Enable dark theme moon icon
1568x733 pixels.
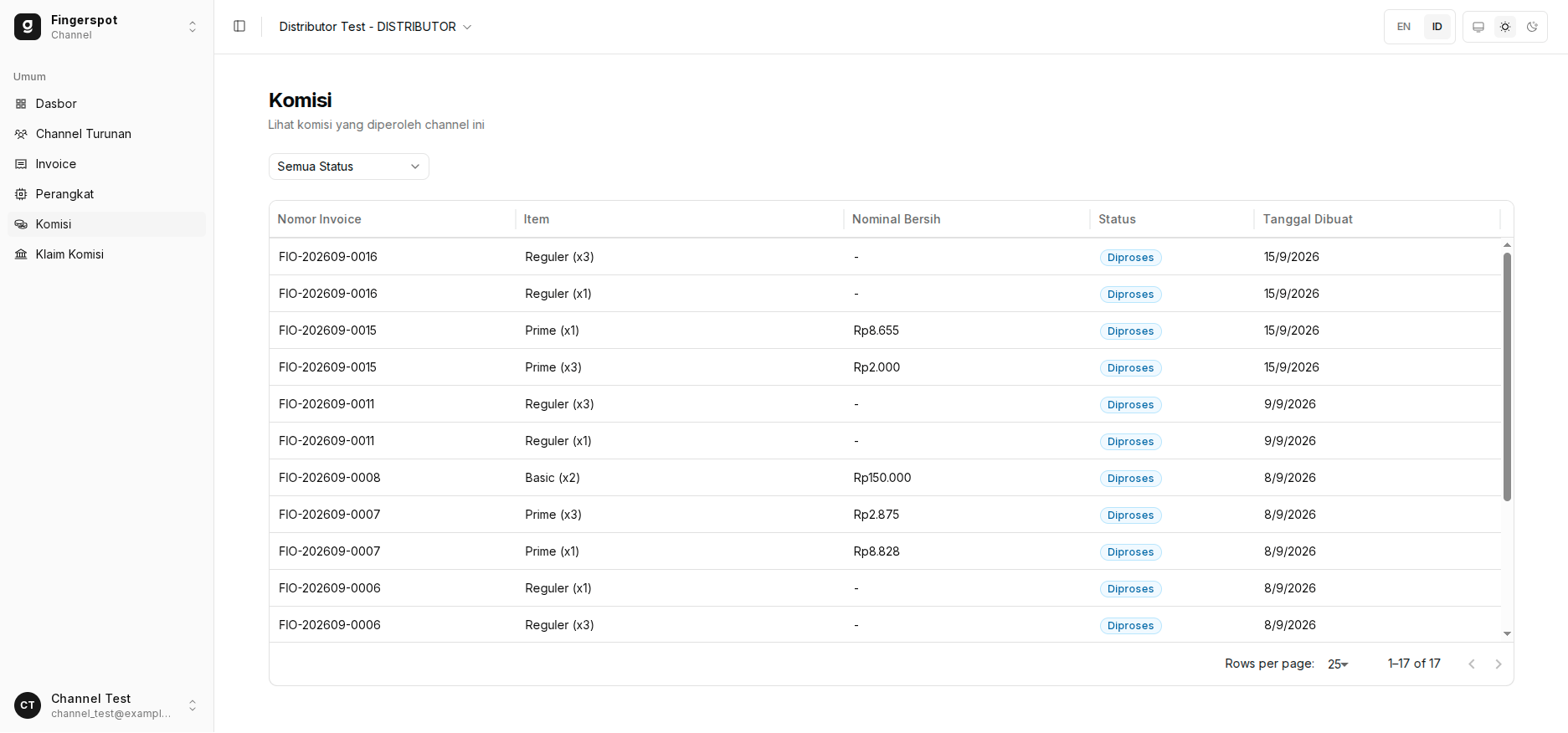coord(1532,27)
